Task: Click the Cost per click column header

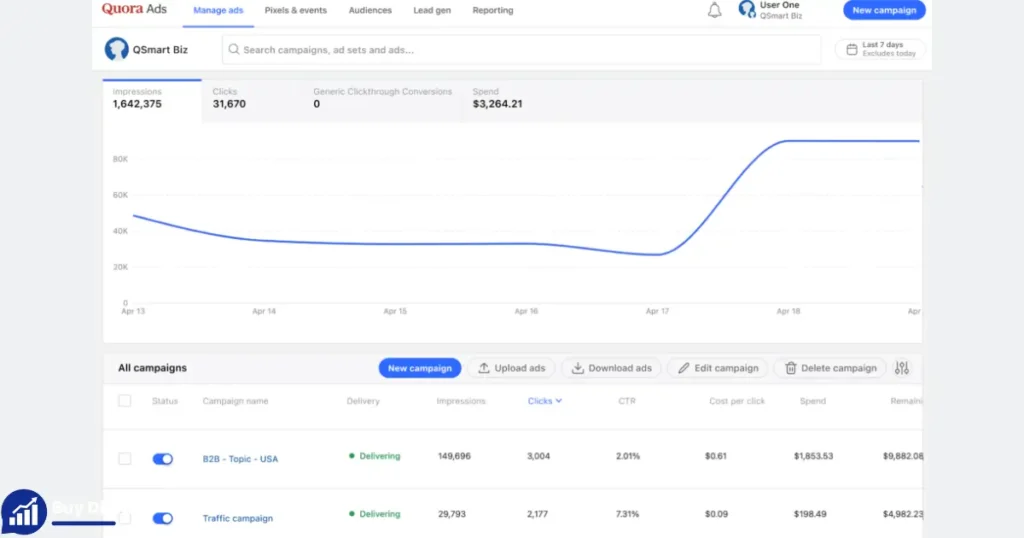Action: coord(737,401)
